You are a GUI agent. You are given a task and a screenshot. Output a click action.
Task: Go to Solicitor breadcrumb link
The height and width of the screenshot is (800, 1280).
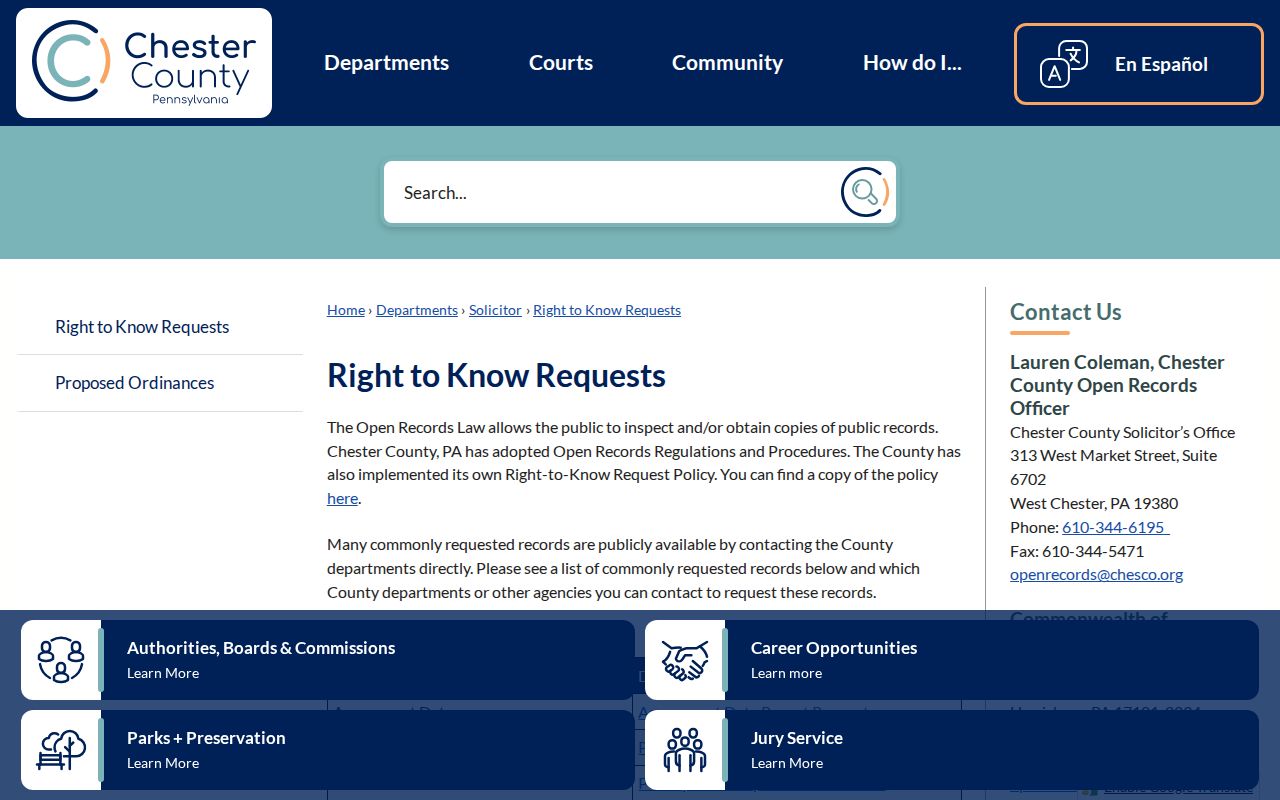[495, 310]
